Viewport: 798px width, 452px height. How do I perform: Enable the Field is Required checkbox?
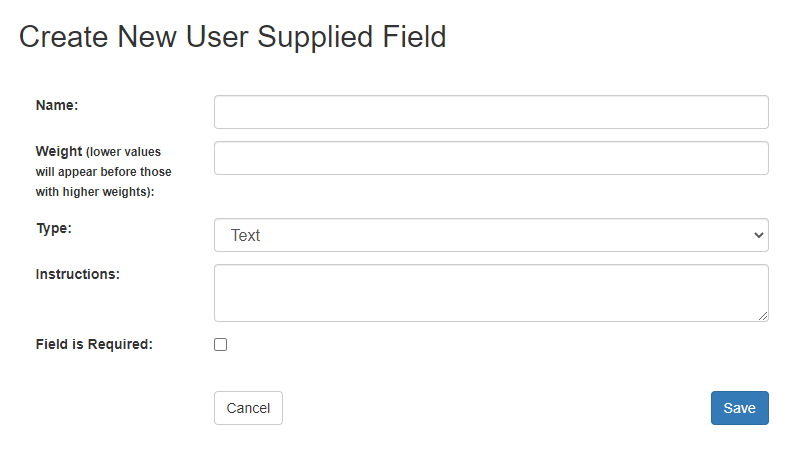pyautogui.click(x=221, y=344)
